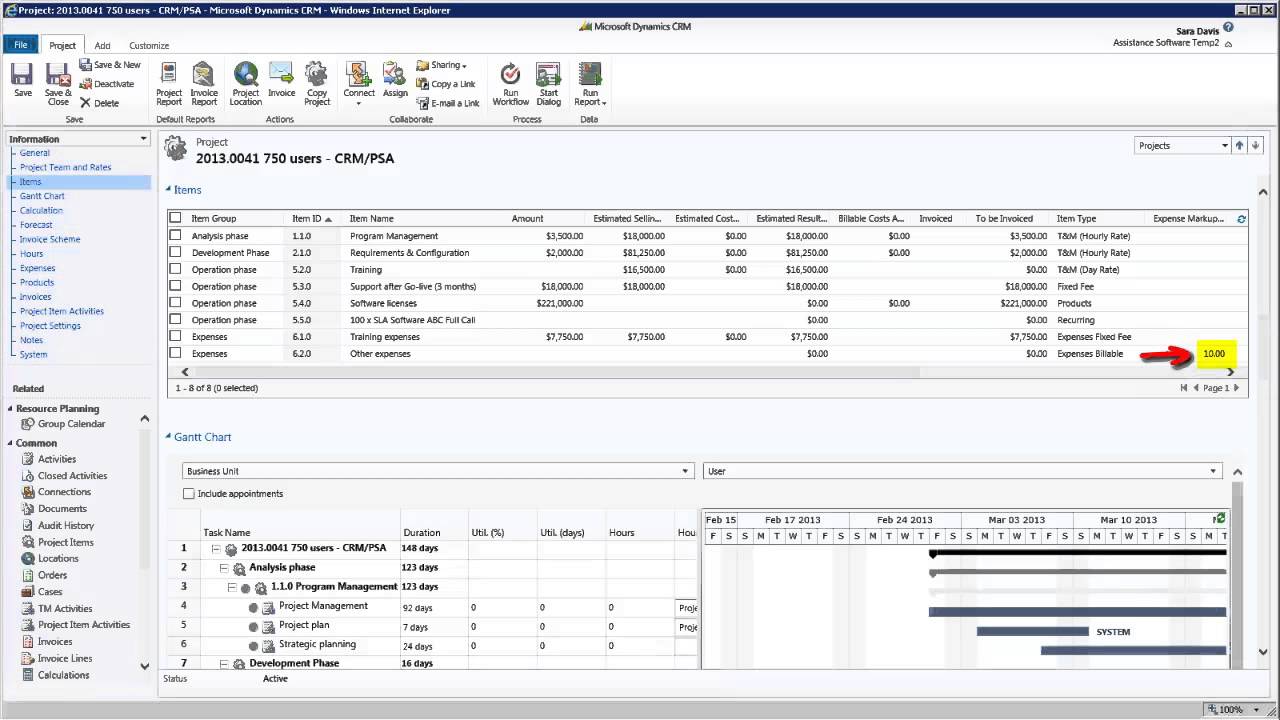
Task: Open the Project Report
Action: (169, 84)
